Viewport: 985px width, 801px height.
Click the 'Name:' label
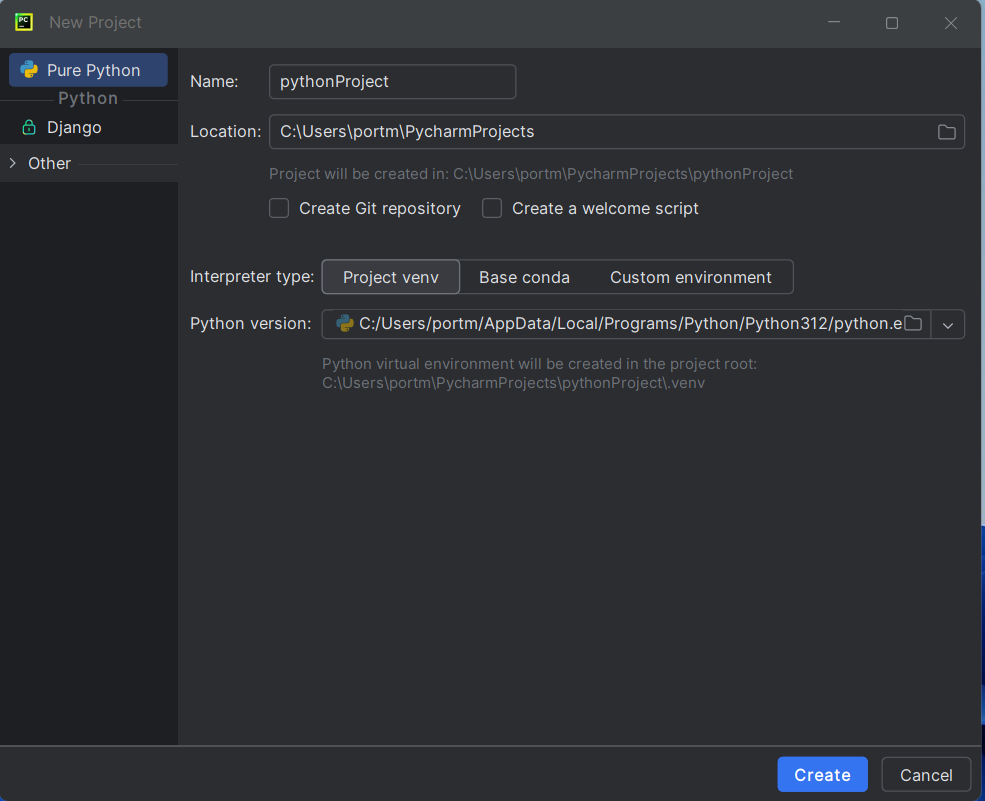point(214,82)
